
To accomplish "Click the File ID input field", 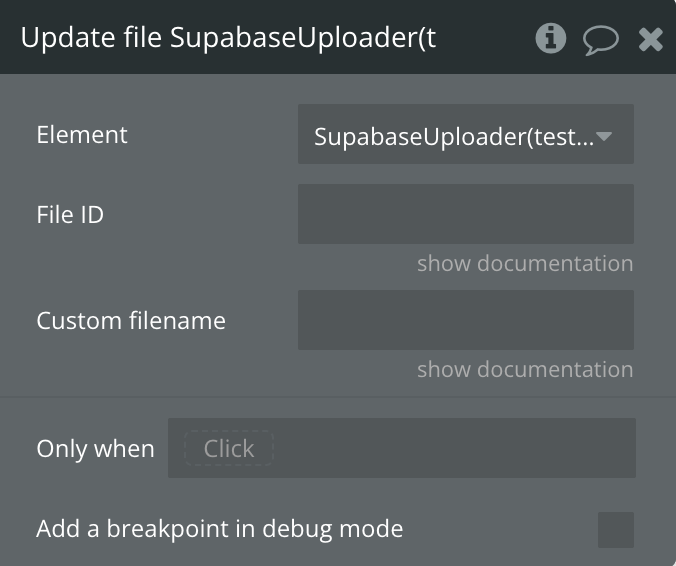I will (x=465, y=214).
